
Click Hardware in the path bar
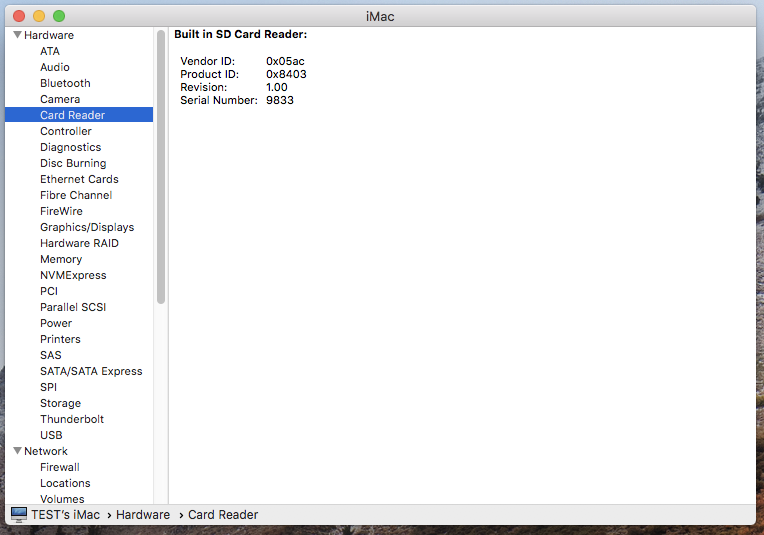(143, 515)
